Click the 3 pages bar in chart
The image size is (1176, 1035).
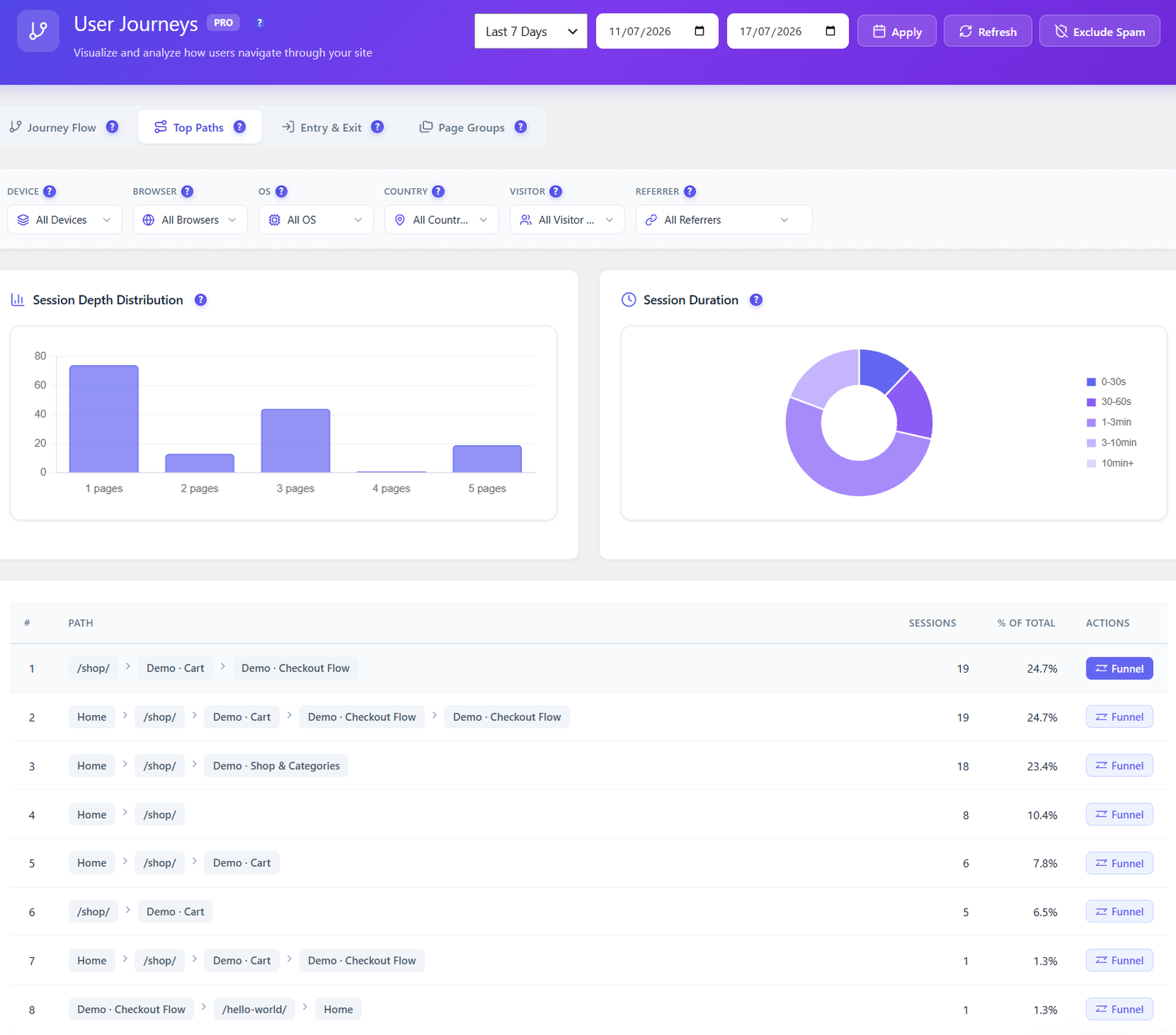pyautogui.click(x=295, y=440)
